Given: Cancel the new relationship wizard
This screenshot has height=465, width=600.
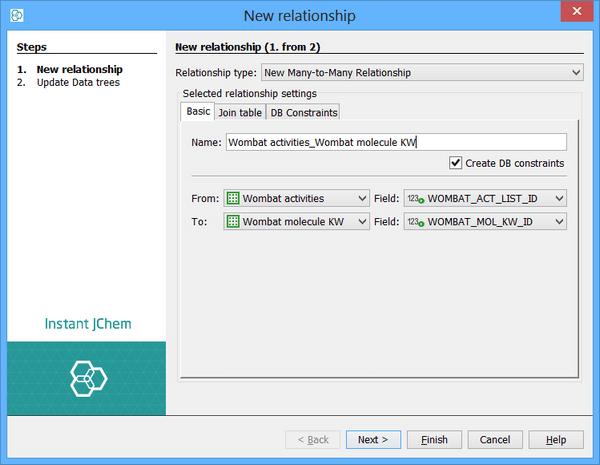Looking at the screenshot, I should pyautogui.click(x=495, y=440).
